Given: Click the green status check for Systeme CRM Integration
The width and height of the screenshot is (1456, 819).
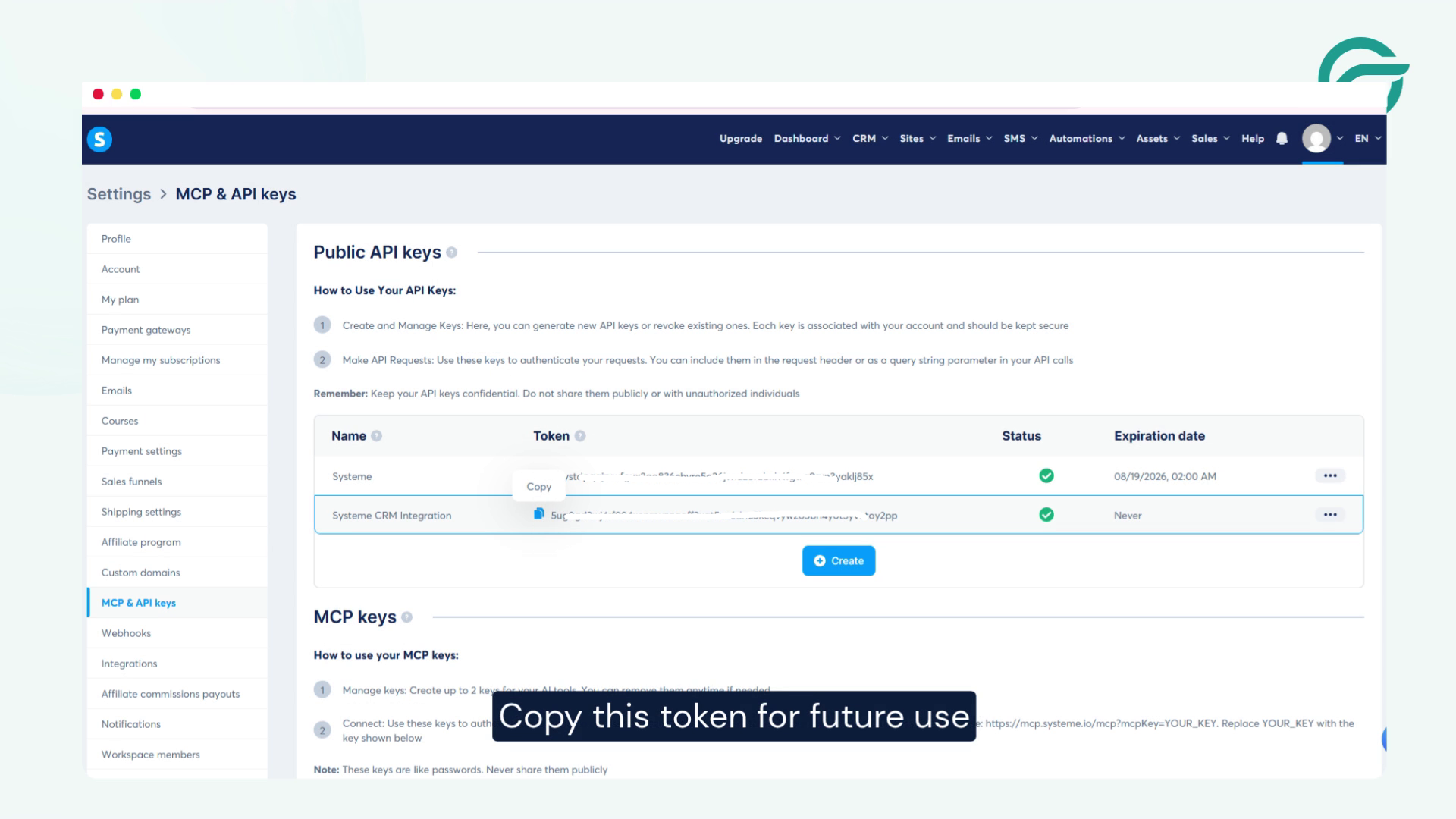Looking at the screenshot, I should point(1046,515).
